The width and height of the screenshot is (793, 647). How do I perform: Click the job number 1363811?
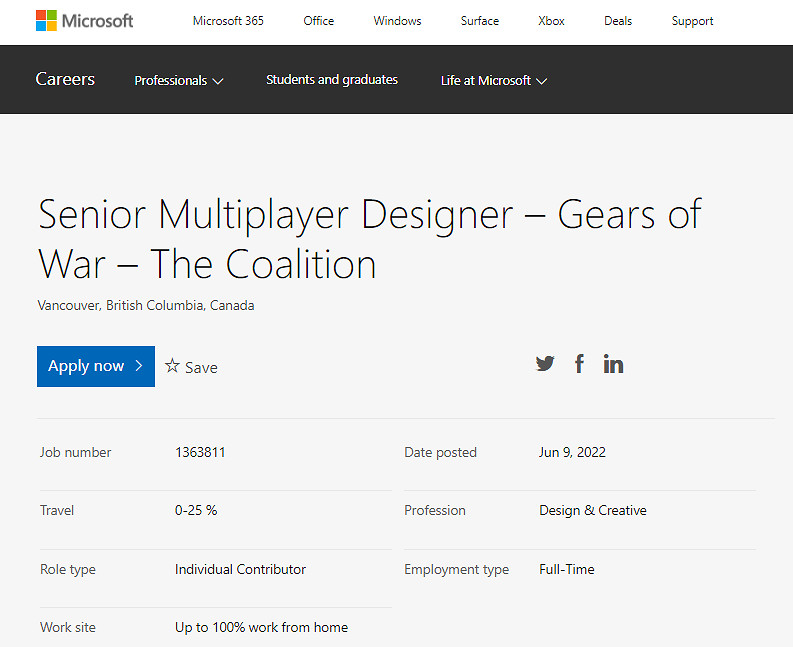(200, 452)
